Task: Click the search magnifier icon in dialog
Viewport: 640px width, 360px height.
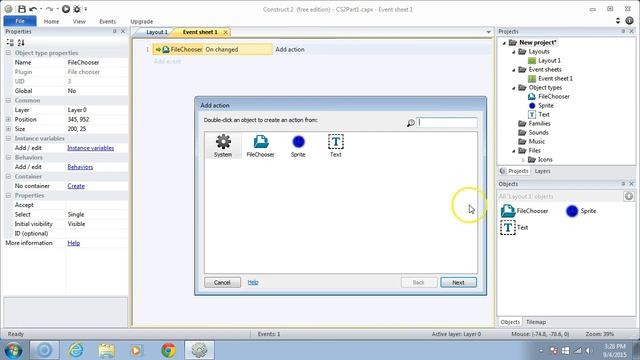Action: point(411,122)
